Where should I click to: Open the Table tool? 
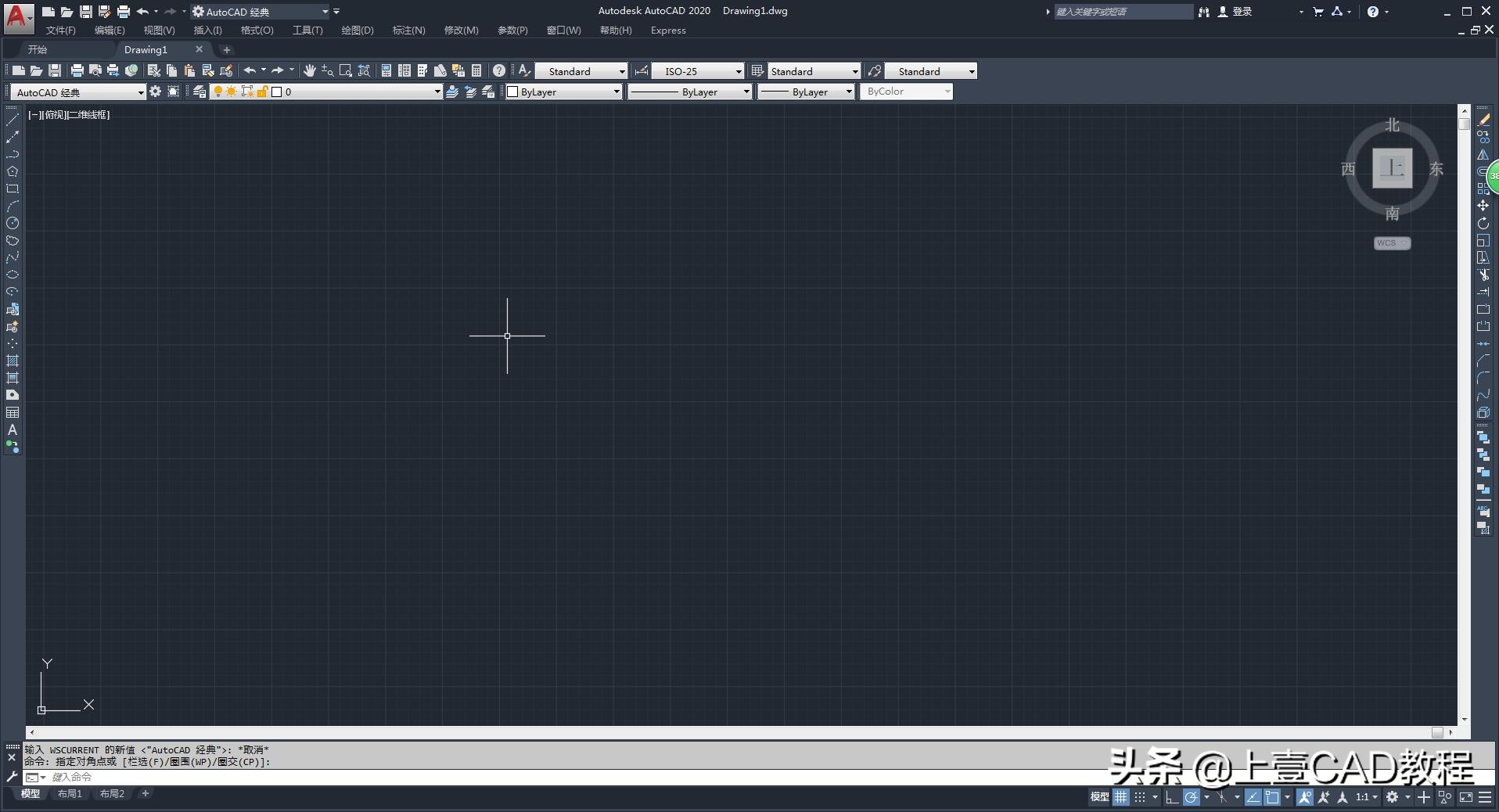(x=13, y=412)
